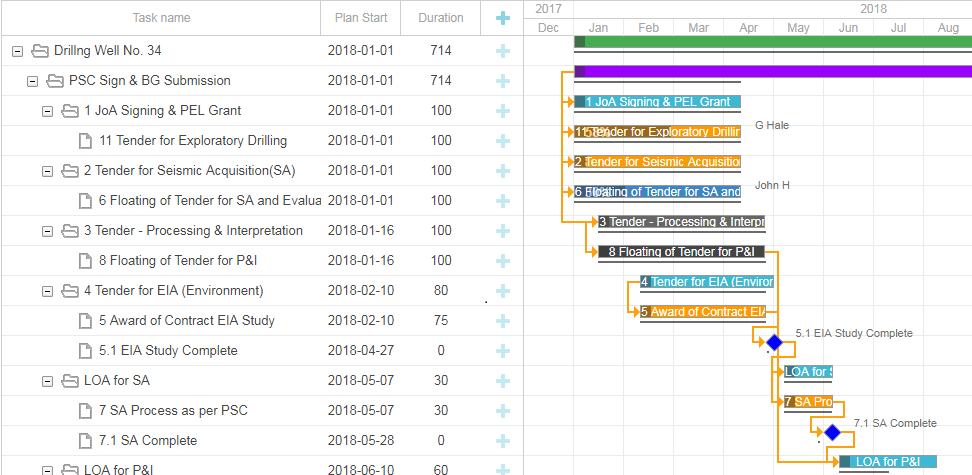
Task: Click plus icon for 1 JoA Signing row
Action: click(503, 111)
